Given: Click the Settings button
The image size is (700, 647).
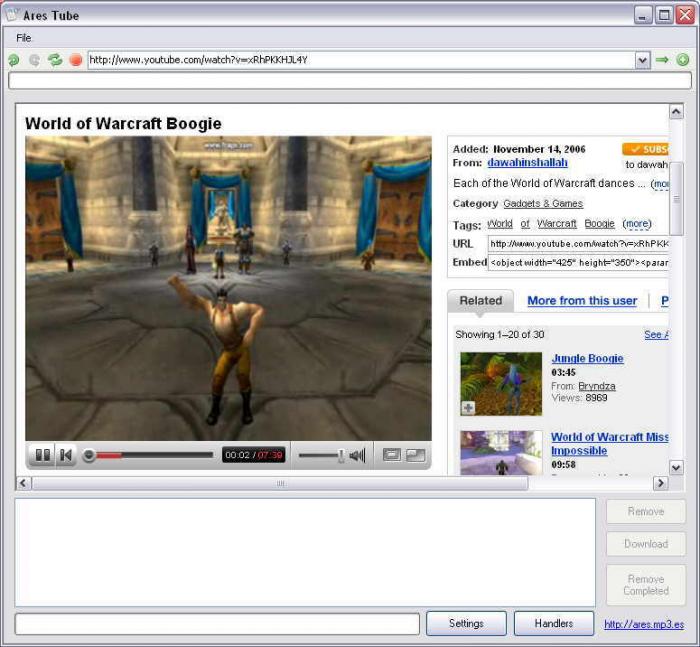Looking at the screenshot, I should [x=466, y=623].
